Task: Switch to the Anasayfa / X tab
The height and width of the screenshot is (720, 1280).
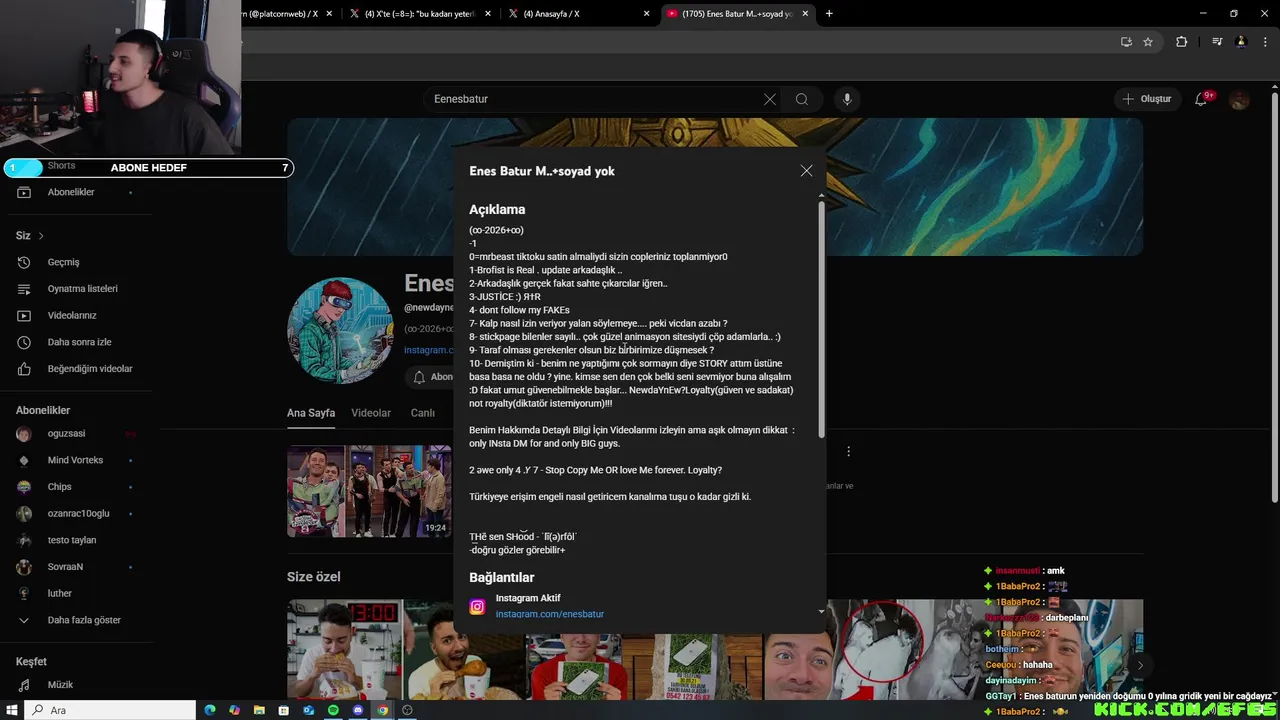Action: pyautogui.click(x=579, y=14)
